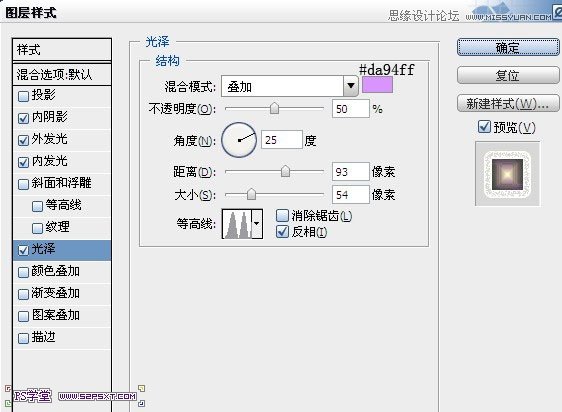Uncheck the 外发光 checkbox
This screenshot has height=412, width=562.
pos(23,140)
